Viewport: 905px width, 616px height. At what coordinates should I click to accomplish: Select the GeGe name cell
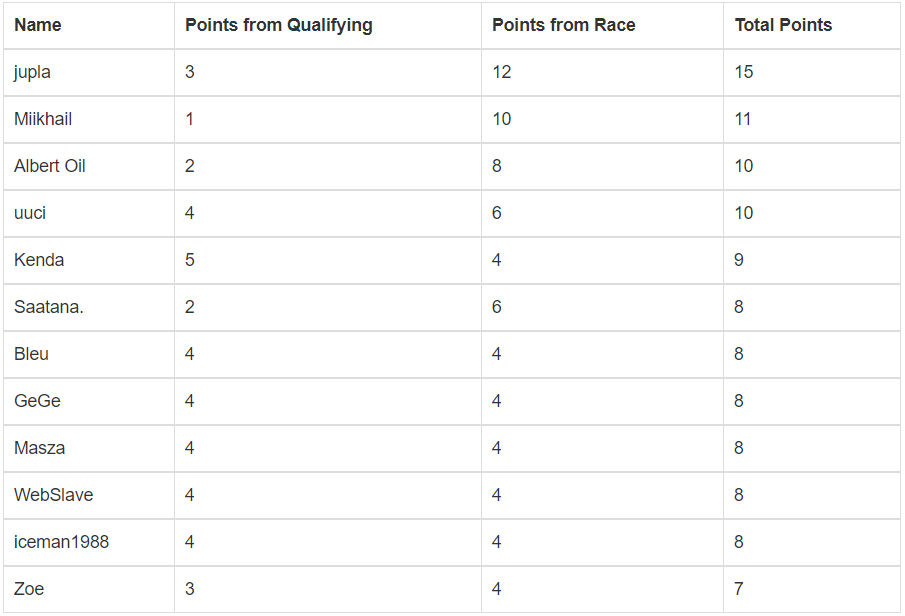[37, 401]
